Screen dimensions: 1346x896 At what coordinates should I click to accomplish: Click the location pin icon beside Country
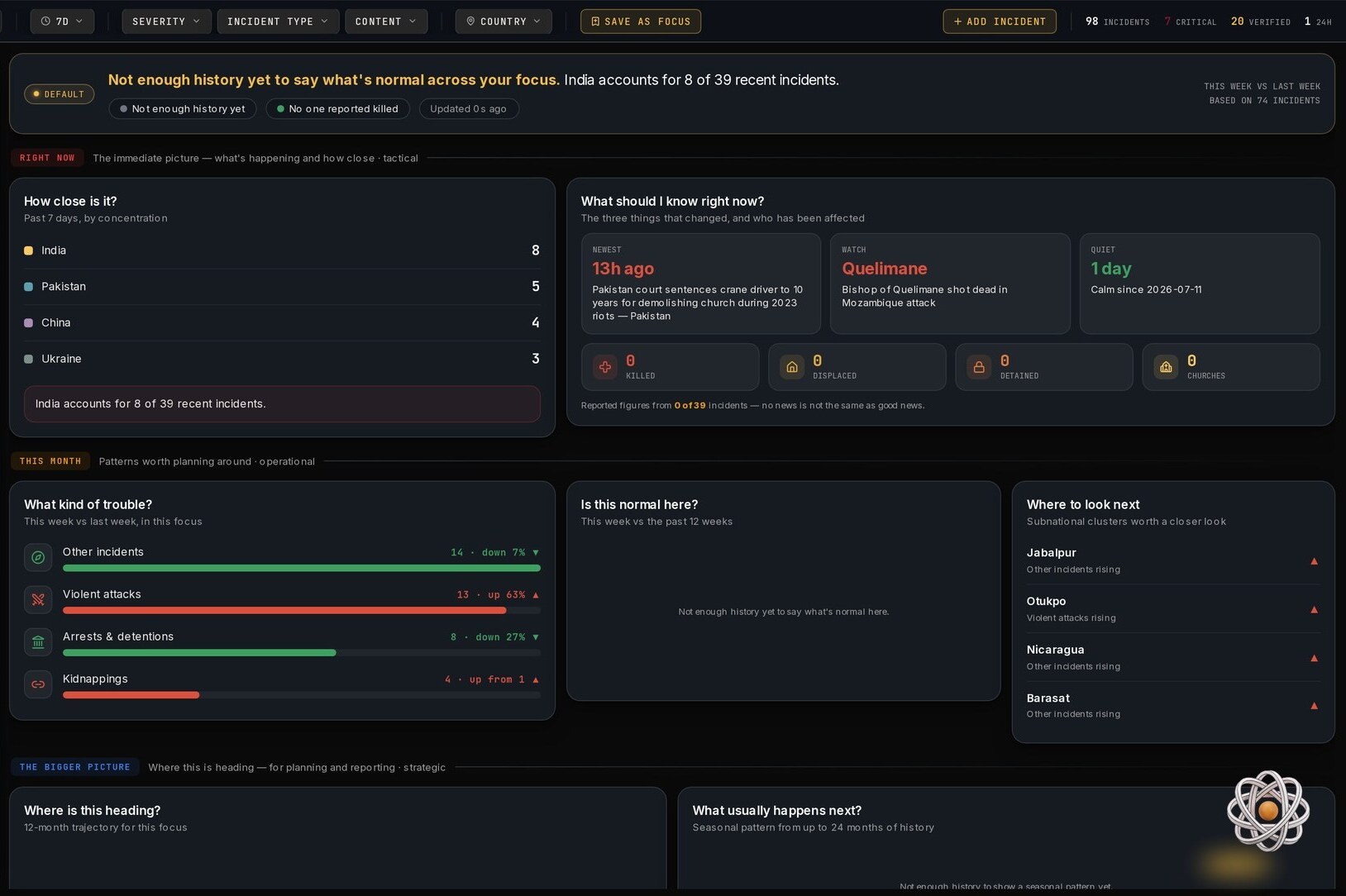[470, 21]
